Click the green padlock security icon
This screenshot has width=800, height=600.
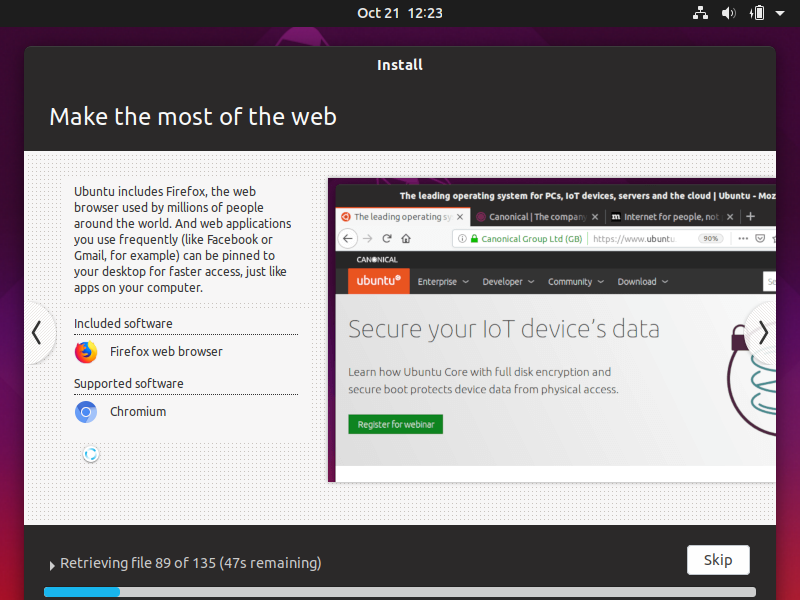(x=474, y=238)
